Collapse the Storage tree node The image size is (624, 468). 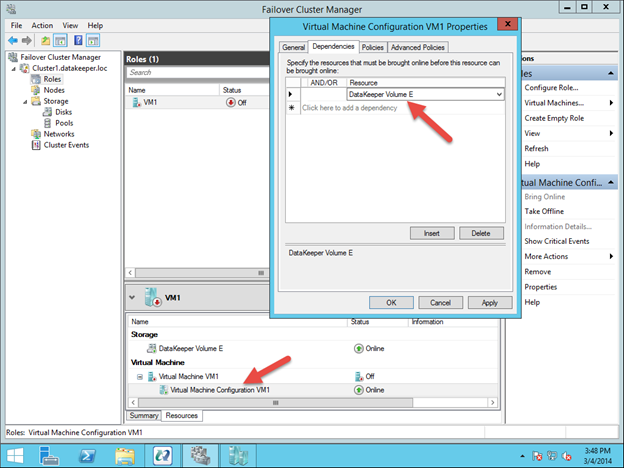point(24,101)
